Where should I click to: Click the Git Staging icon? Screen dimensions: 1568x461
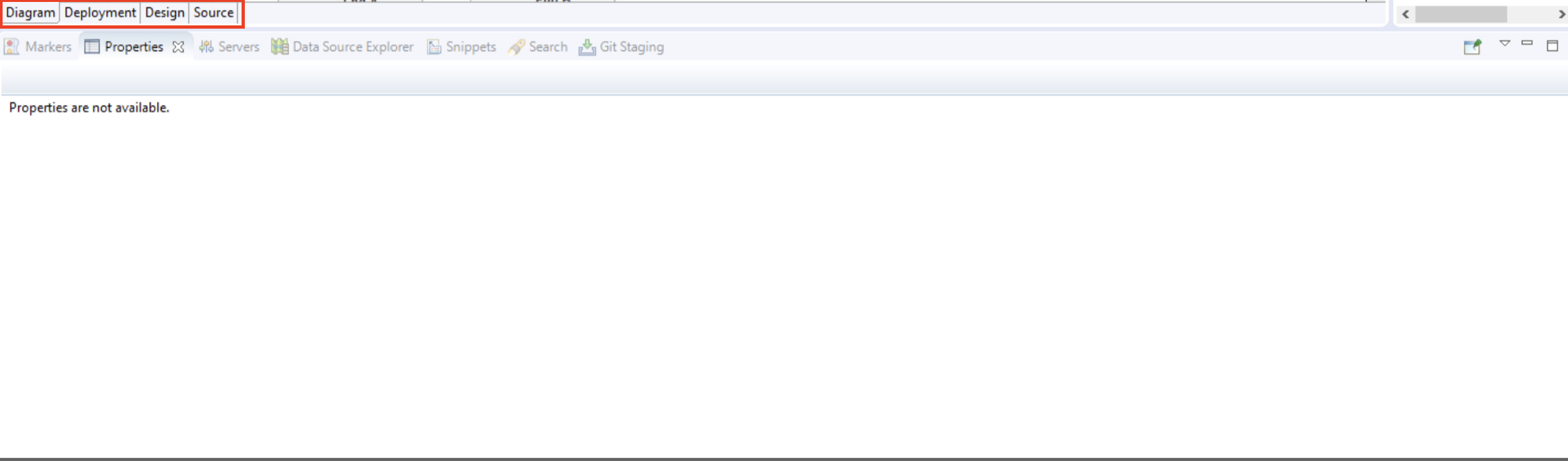(587, 47)
